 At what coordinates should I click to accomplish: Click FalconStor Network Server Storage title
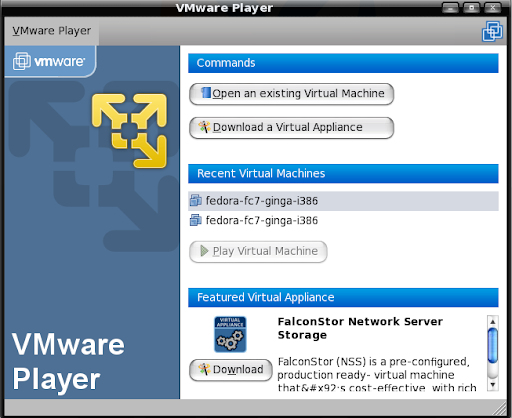coord(360,328)
